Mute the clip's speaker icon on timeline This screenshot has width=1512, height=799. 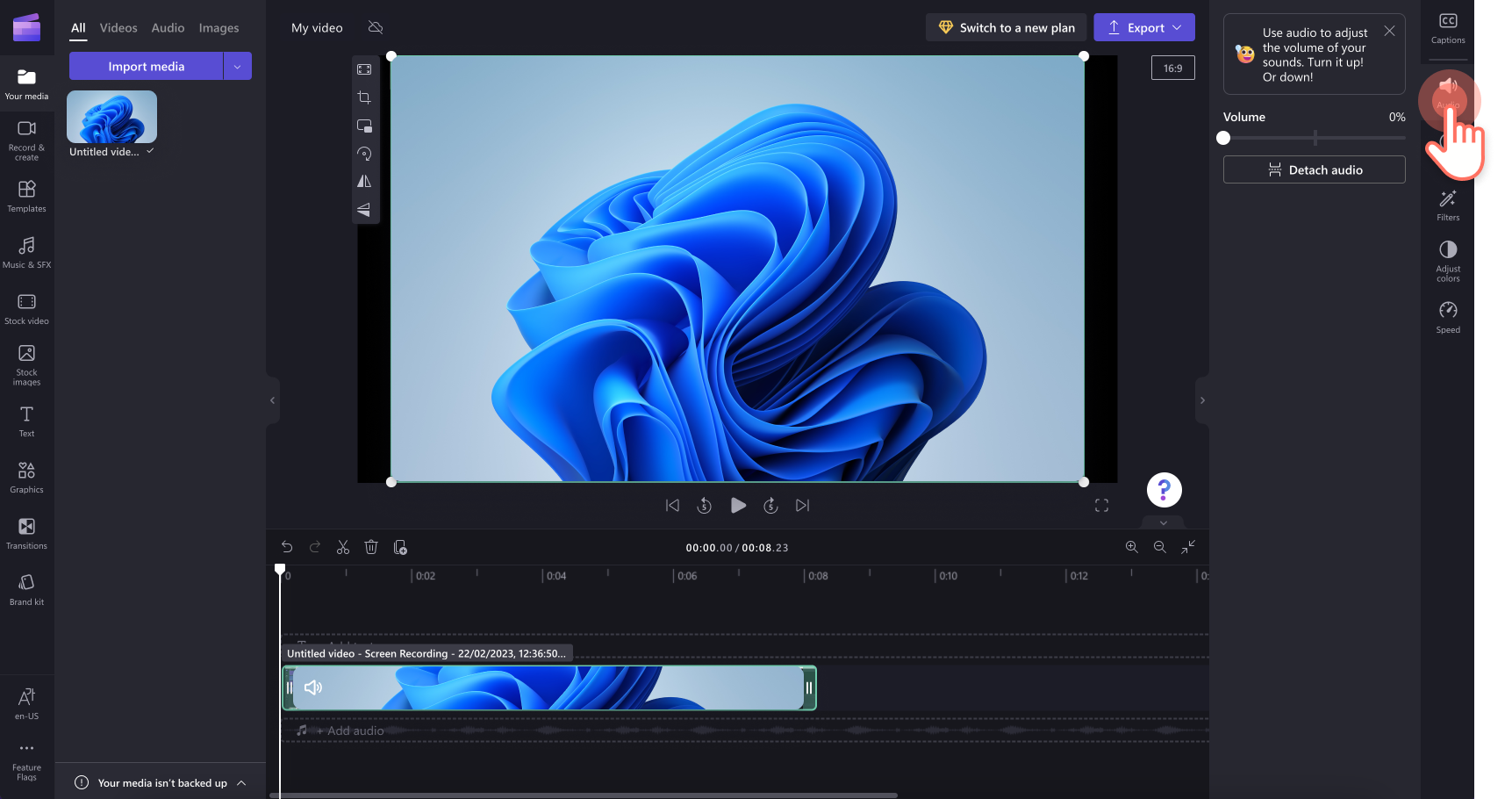tap(313, 687)
